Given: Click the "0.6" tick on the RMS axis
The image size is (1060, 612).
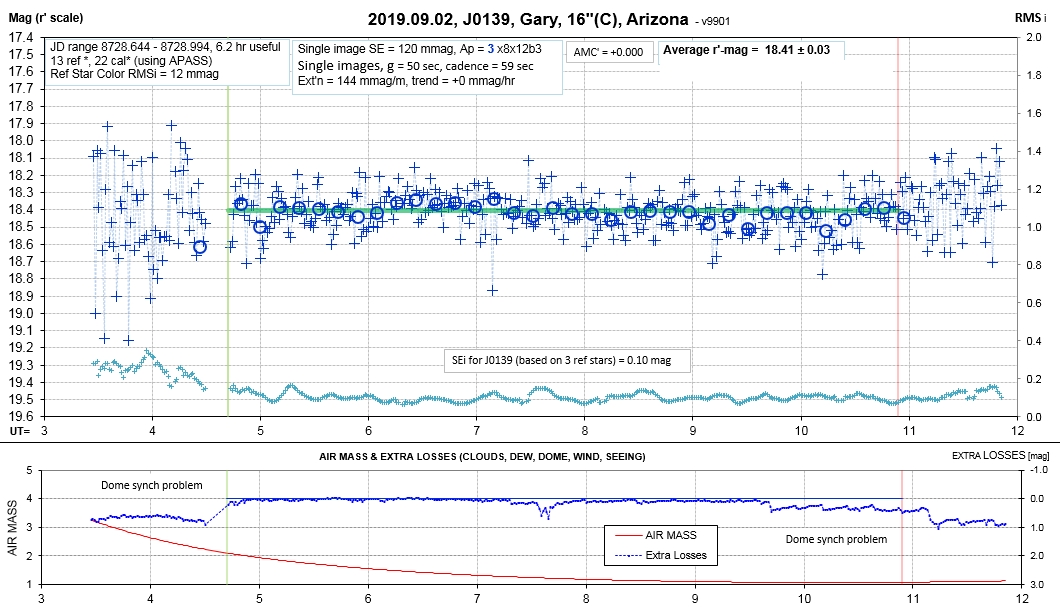Looking at the screenshot, I should (1034, 303).
